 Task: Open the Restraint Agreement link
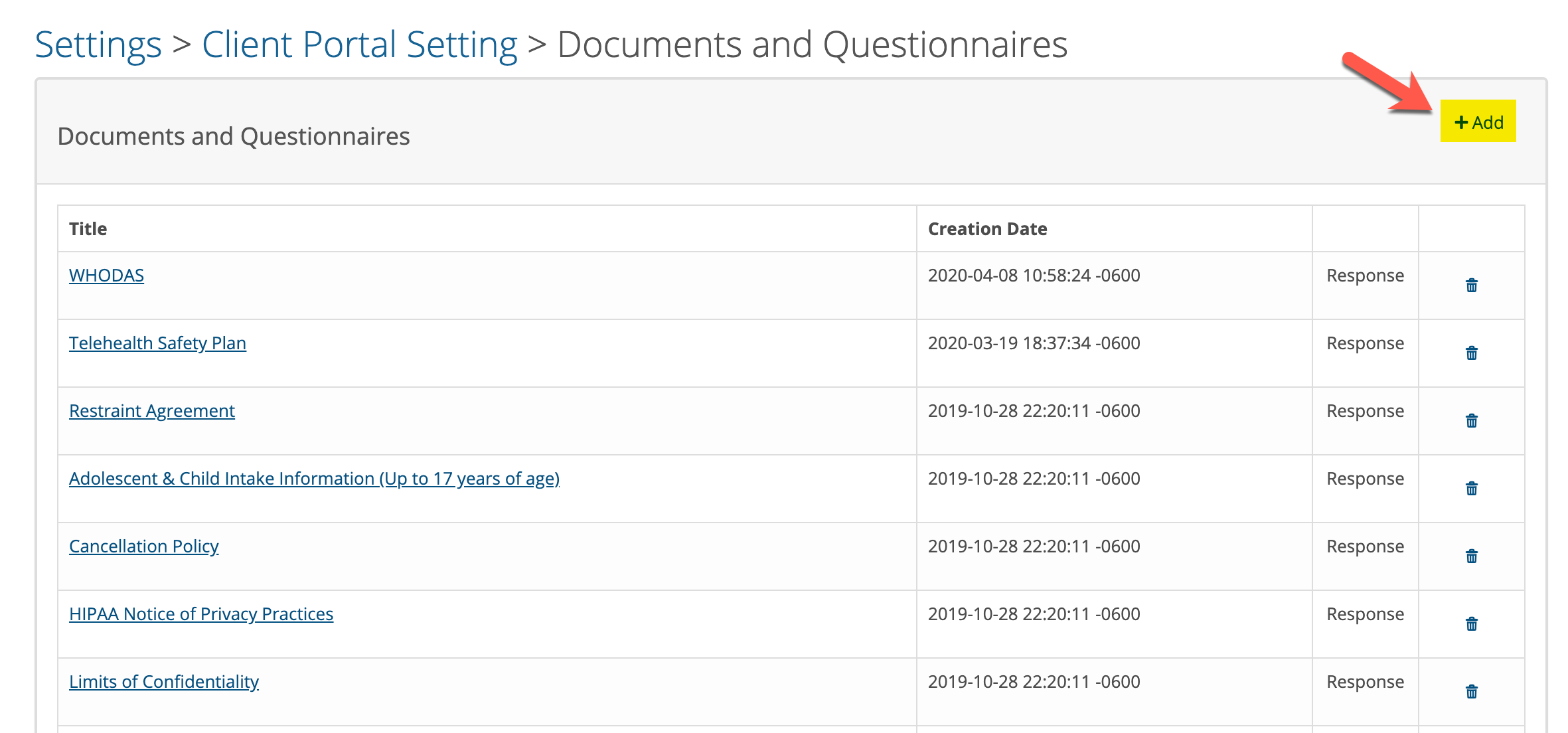point(152,411)
